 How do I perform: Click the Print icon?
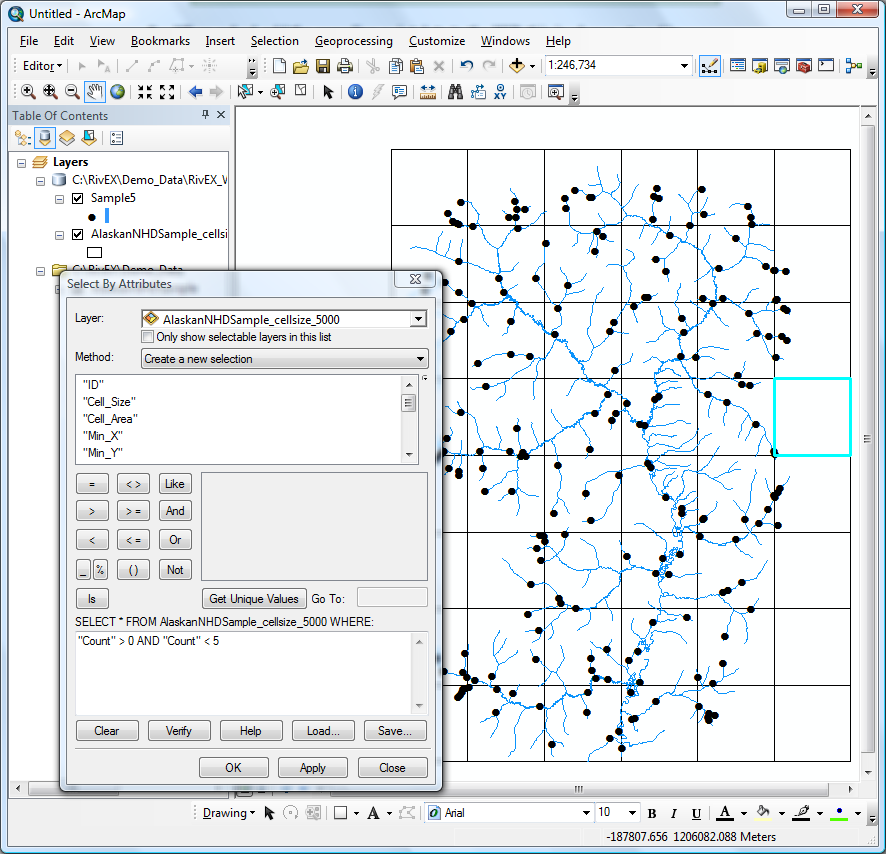[345, 66]
